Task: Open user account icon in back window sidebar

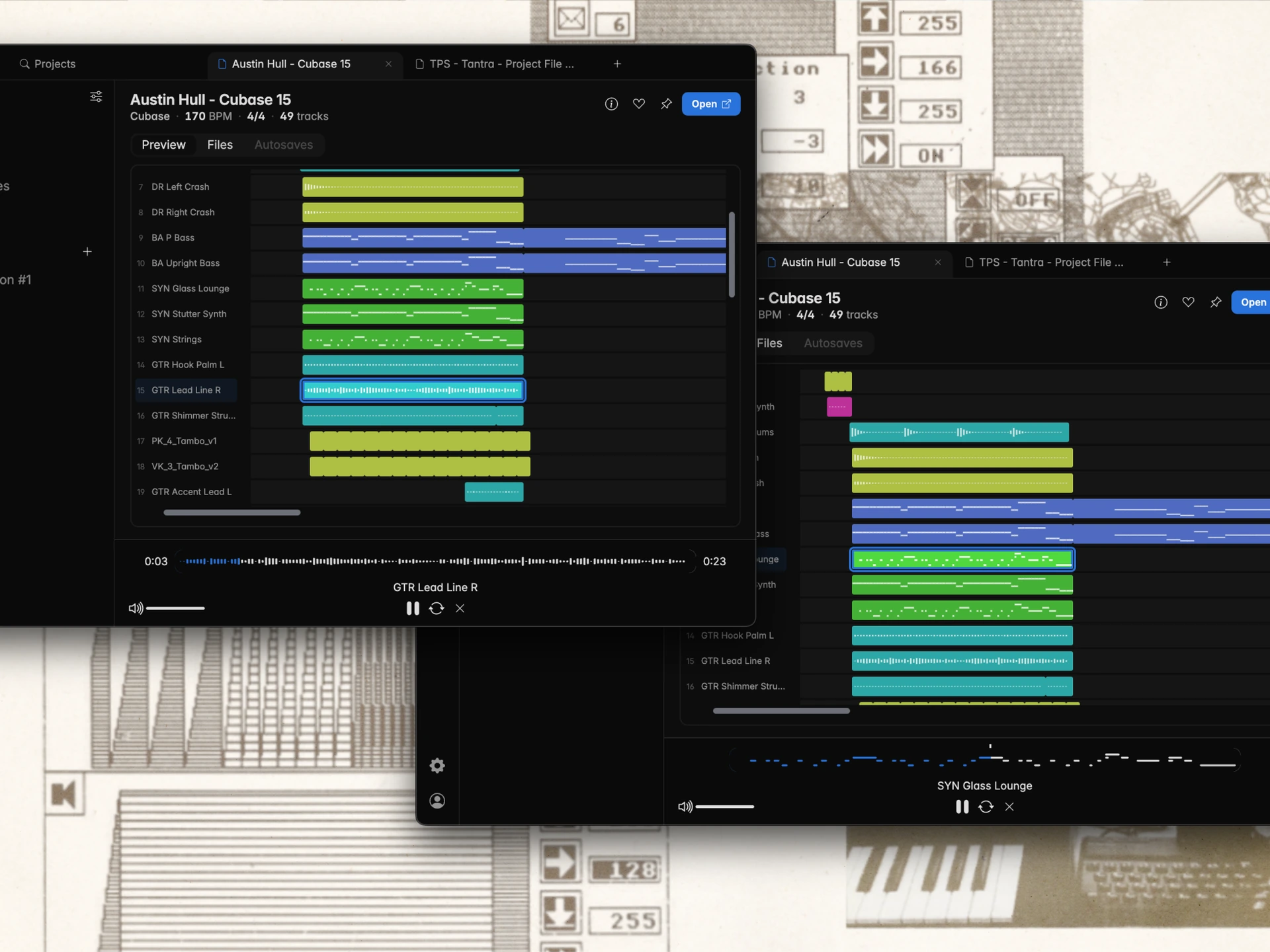Action: pyautogui.click(x=437, y=801)
